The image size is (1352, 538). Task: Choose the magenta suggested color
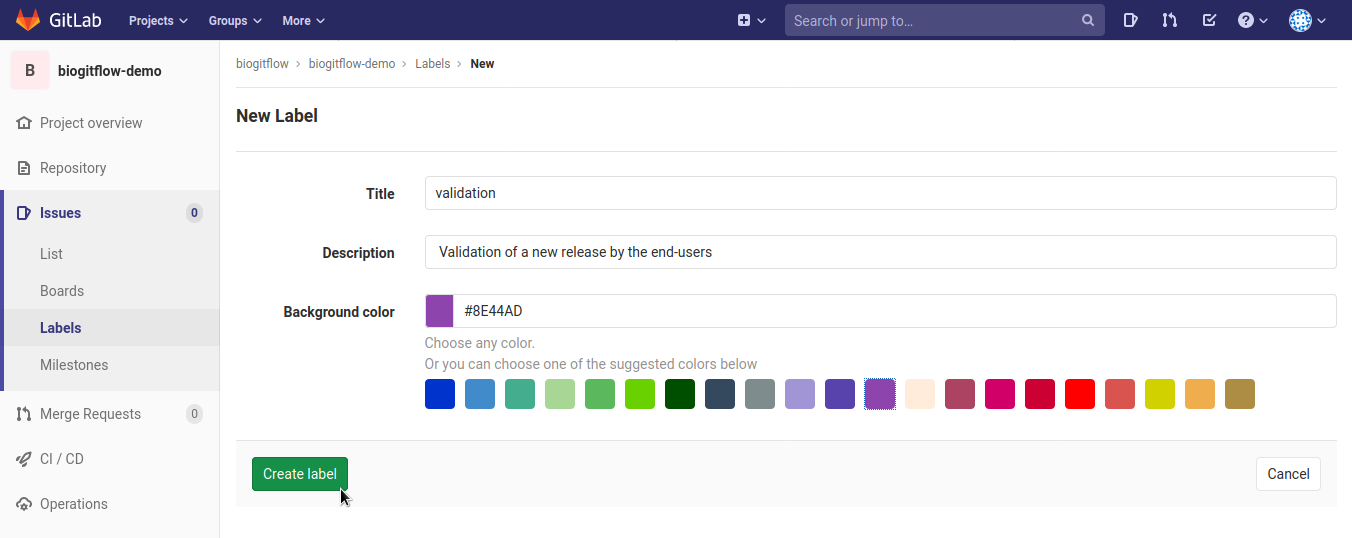coord(1000,394)
